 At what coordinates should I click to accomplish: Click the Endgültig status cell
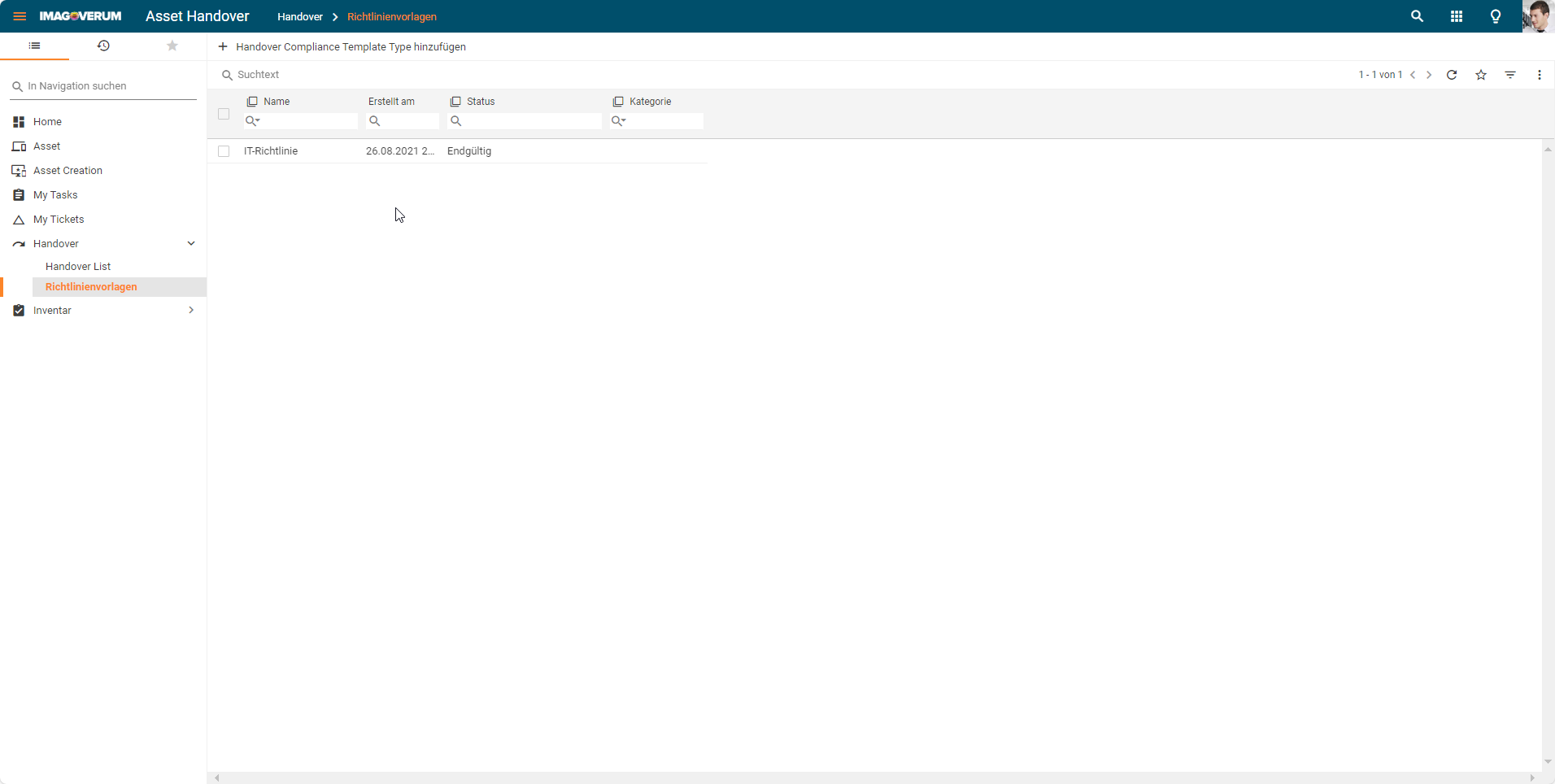(x=469, y=151)
